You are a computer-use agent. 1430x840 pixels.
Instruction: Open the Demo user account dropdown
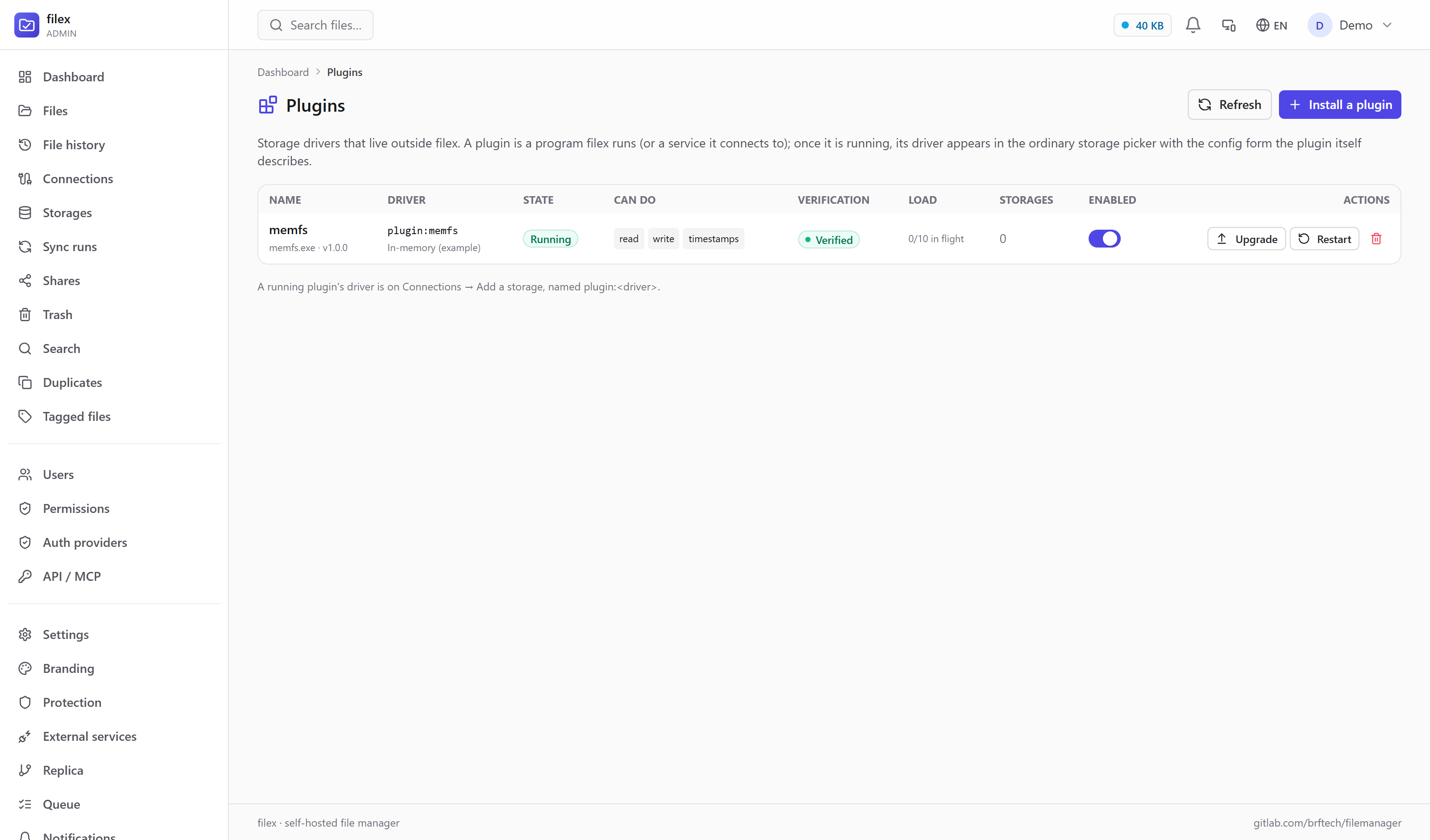(1350, 25)
